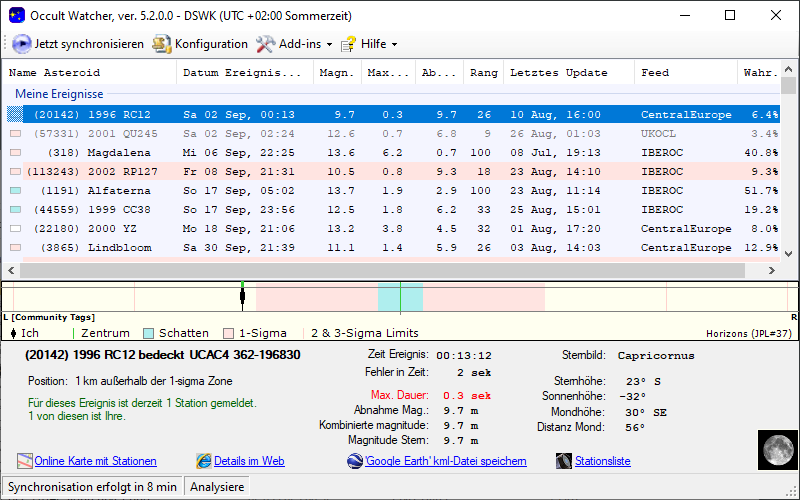The width and height of the screenshot is (800, 500).
Task: Open Konfiguration from the toolbar icon
Action: (x=162, y=44)
